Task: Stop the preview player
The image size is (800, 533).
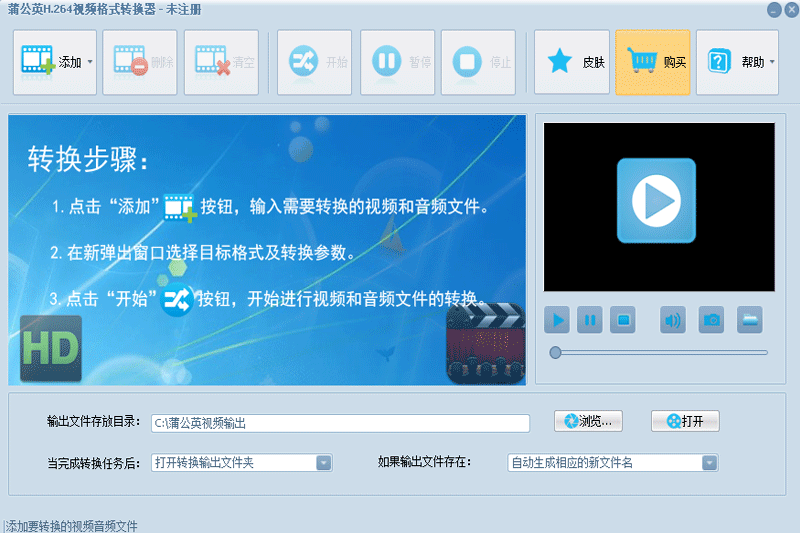Action: click(623, 320)
